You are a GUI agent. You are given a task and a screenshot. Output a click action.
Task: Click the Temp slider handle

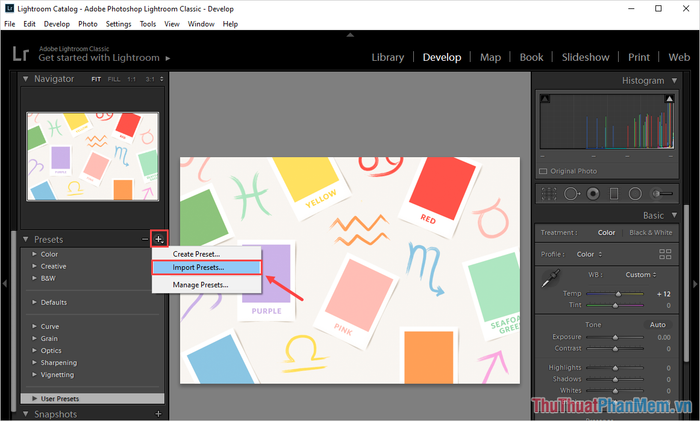618,293
